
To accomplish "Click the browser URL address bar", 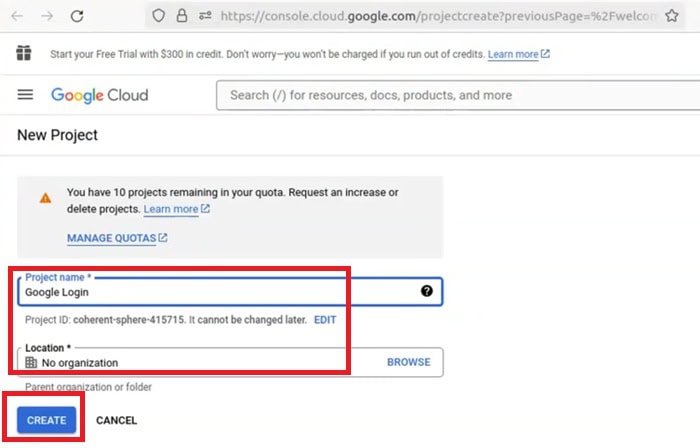I will tap(414, 16).
